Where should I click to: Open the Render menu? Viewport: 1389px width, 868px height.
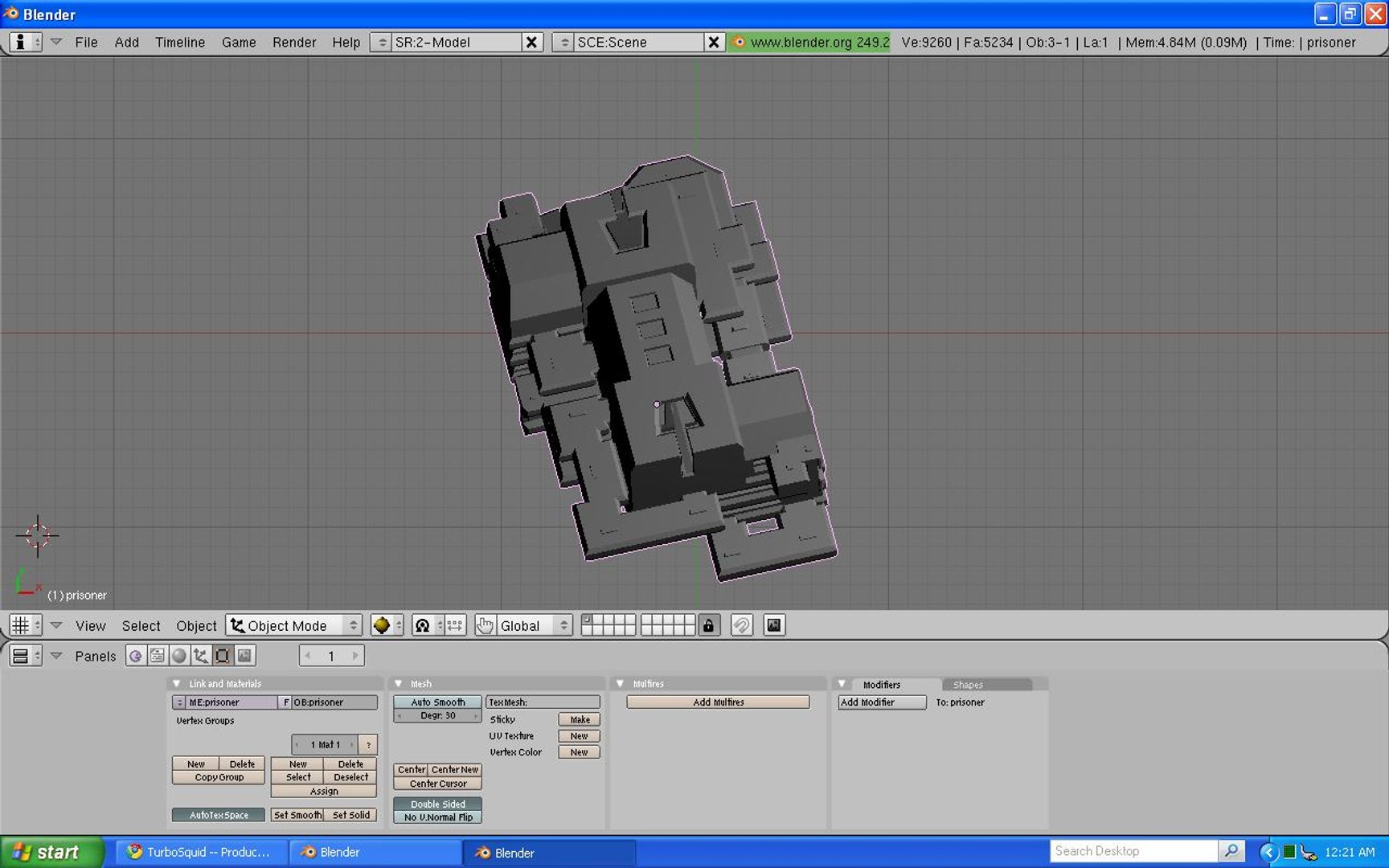pos(294,43)
